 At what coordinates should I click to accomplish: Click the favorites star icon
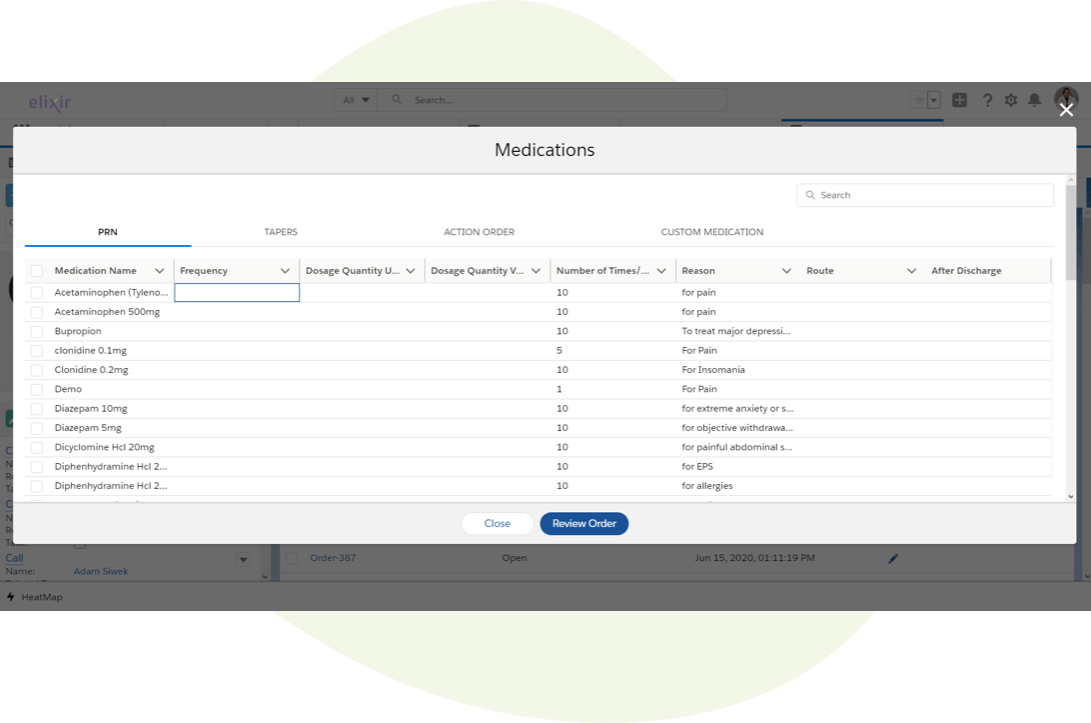(x=919, y=100)
